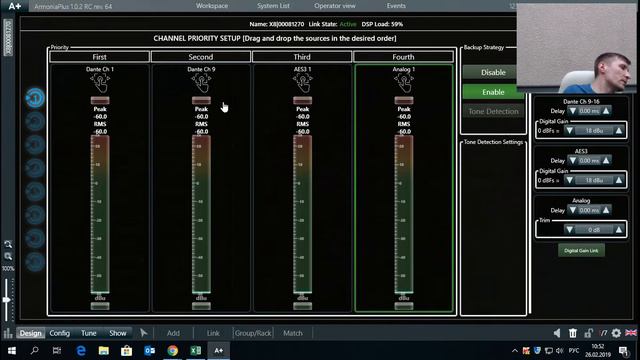Viewport: 640px width, 360px height.
Task: Click the Analog 1 level meter
Action: [404, 215]
